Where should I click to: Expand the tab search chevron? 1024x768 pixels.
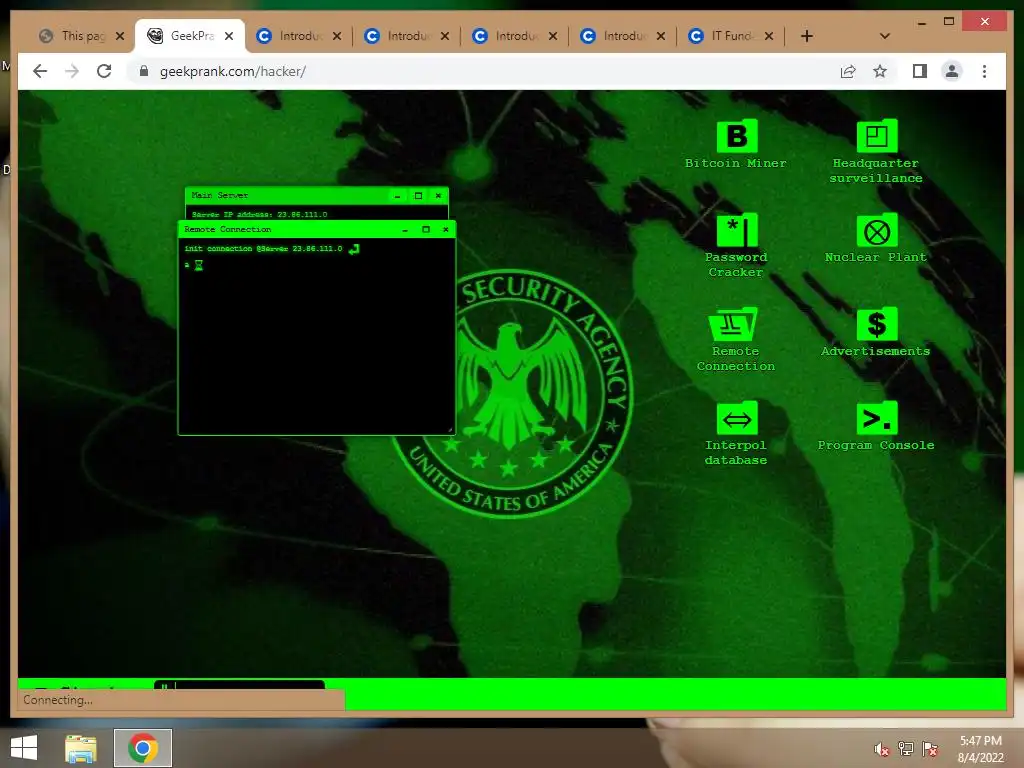tap(885, 36)
